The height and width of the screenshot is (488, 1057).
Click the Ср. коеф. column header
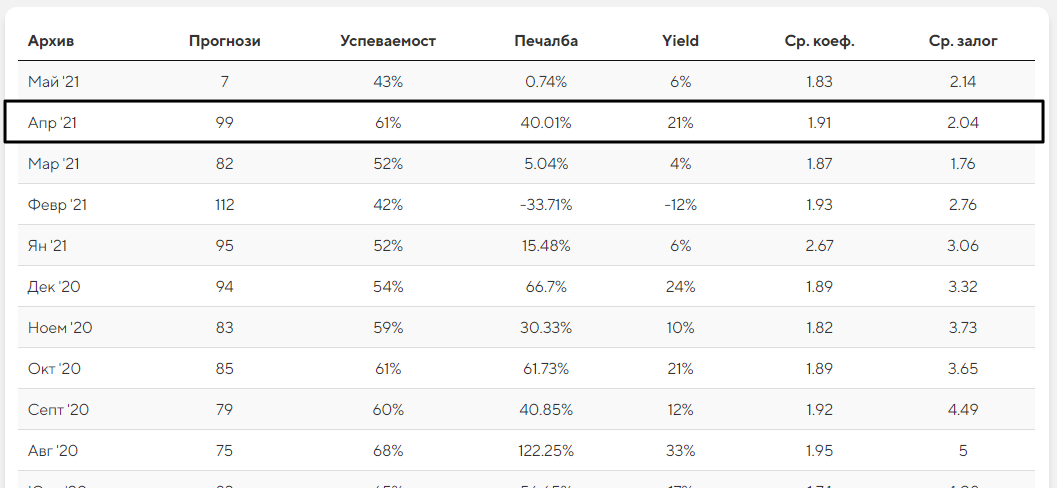click(820, 41)
